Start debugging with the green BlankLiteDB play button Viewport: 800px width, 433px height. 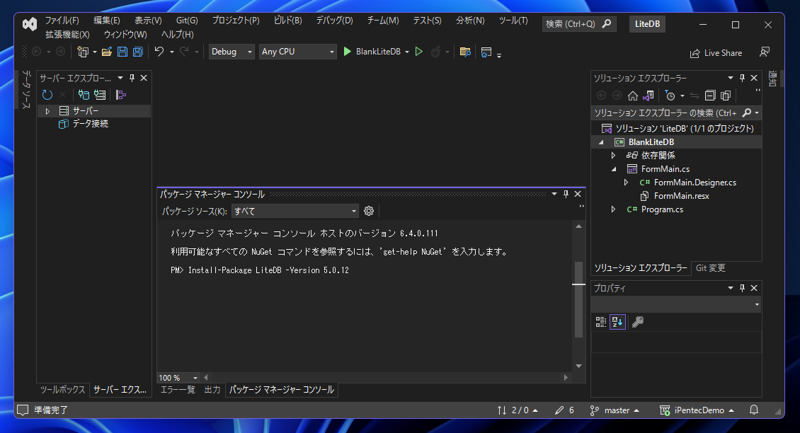click(x=372, y=52)
